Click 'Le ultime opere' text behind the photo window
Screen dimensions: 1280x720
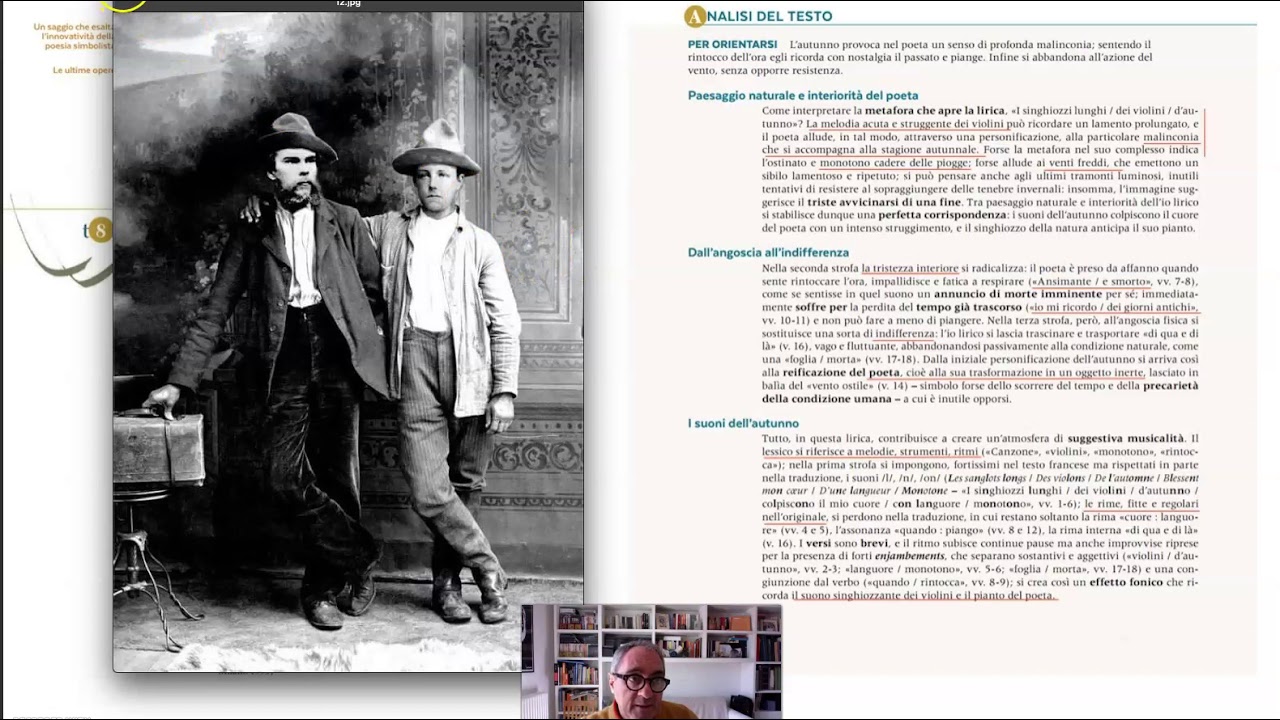pos(83,71)
